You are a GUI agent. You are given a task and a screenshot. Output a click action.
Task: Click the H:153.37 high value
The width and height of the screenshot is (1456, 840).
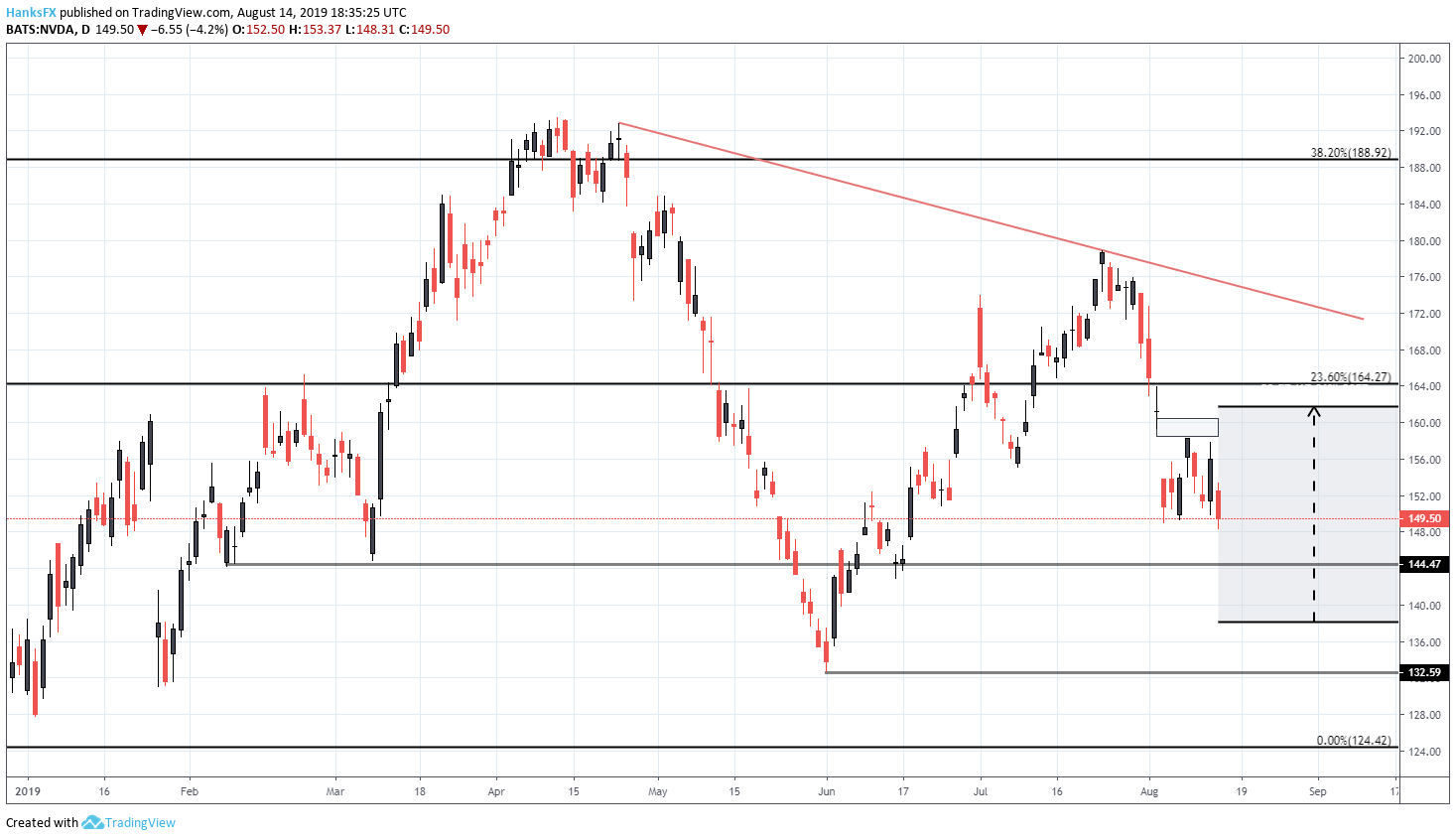[315, 30]
